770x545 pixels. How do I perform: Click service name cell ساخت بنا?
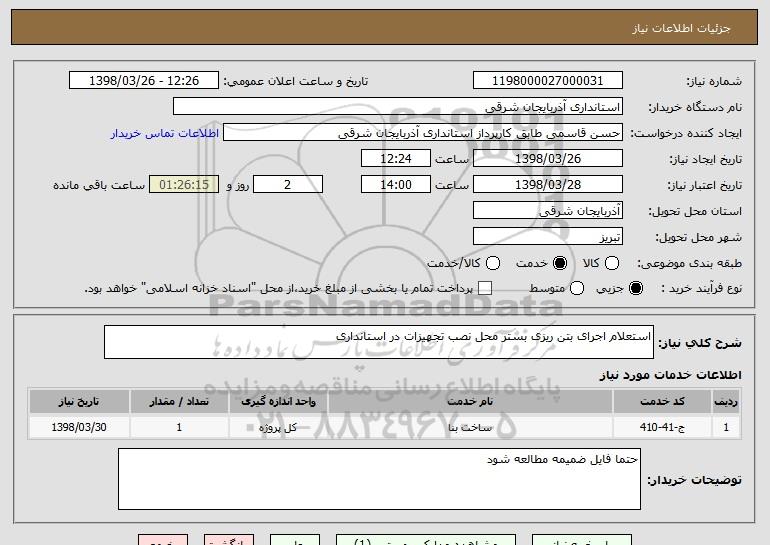tap(470, 427)
